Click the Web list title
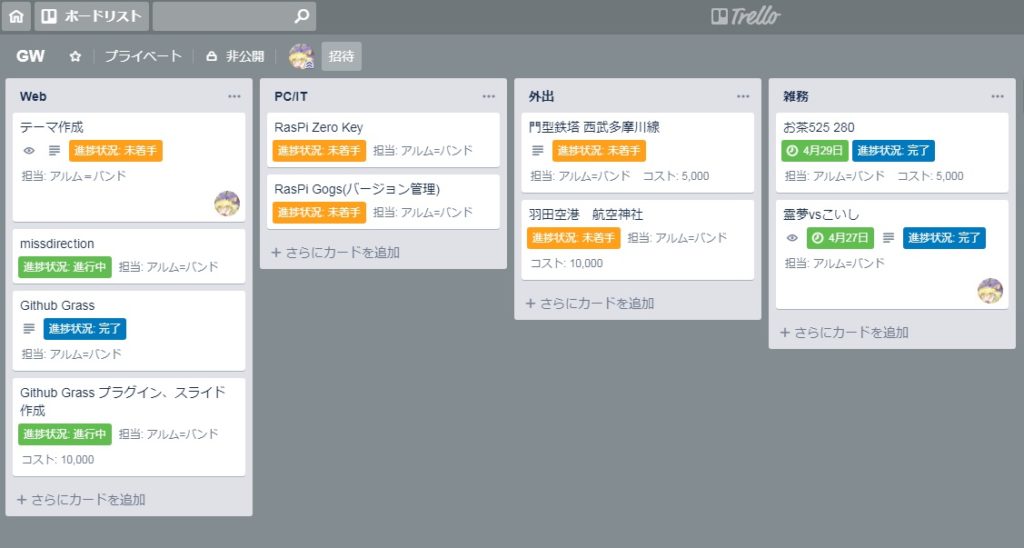This screenshot has width=1024, height=548. click(x=33, y=97)
